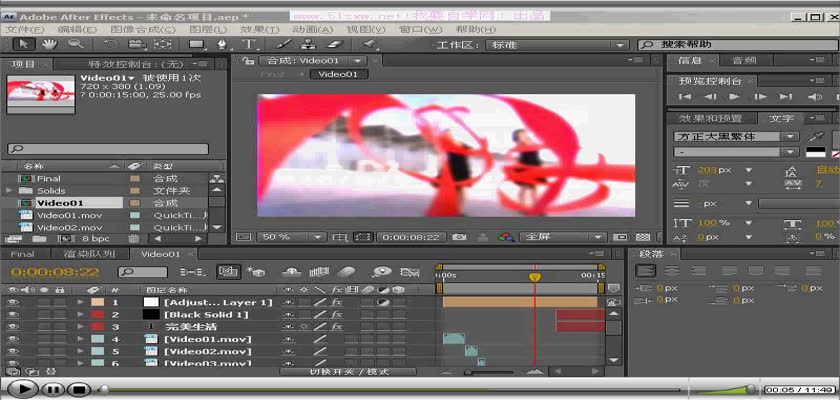840x400 pixels.
Task: Select the Pan Behind tool
Action: tap(162, 44)
